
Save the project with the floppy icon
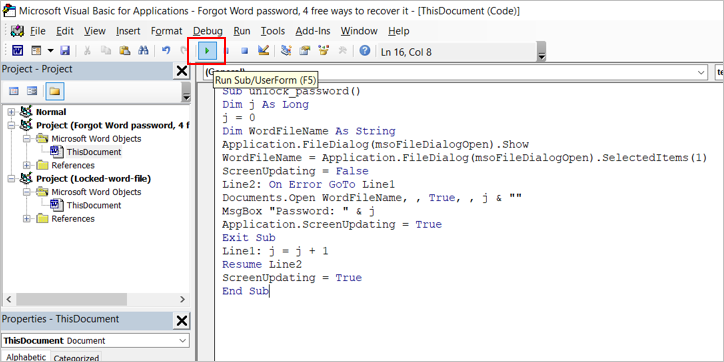coord(65,51)
